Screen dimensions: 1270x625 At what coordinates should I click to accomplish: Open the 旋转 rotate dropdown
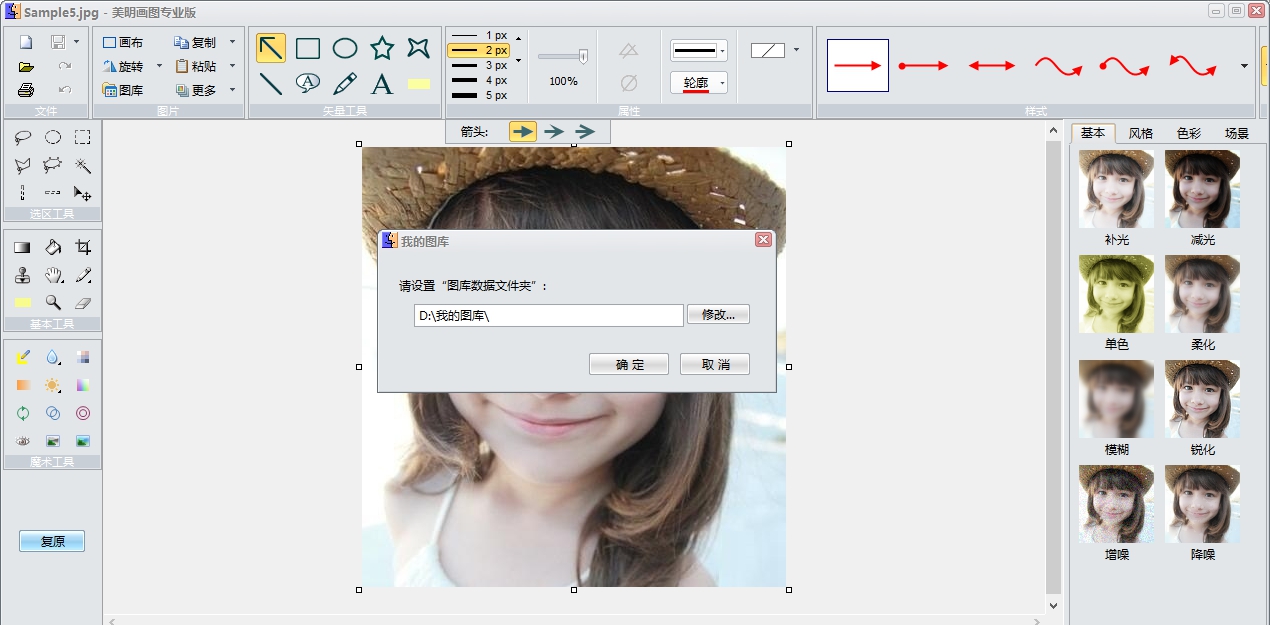tap(158, 67)
